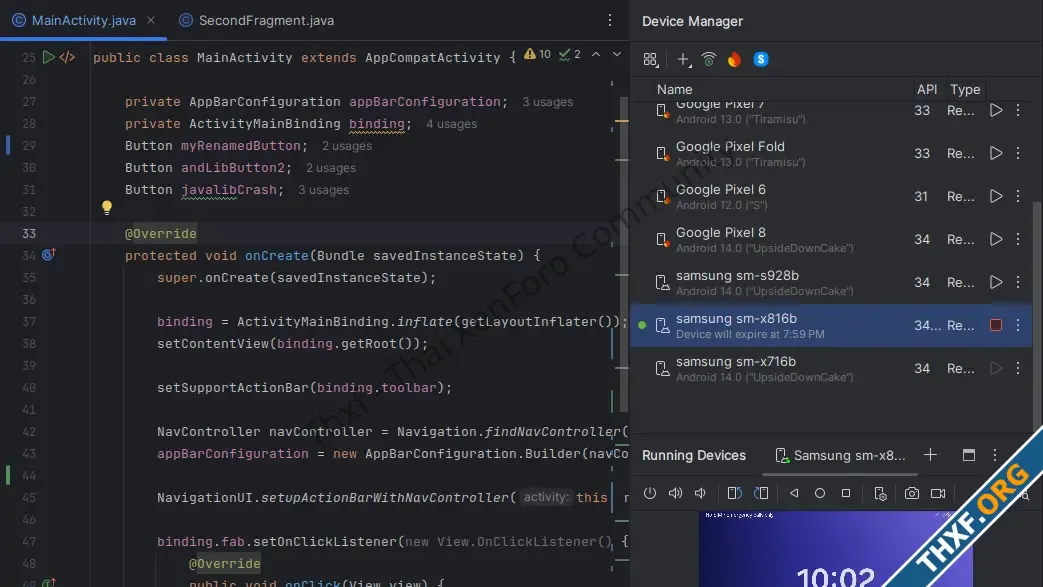Open more actions for samsung sm-s928b
Image resolution: width=1043 pixels, height=587 pixels.
tap(1018, 282)
